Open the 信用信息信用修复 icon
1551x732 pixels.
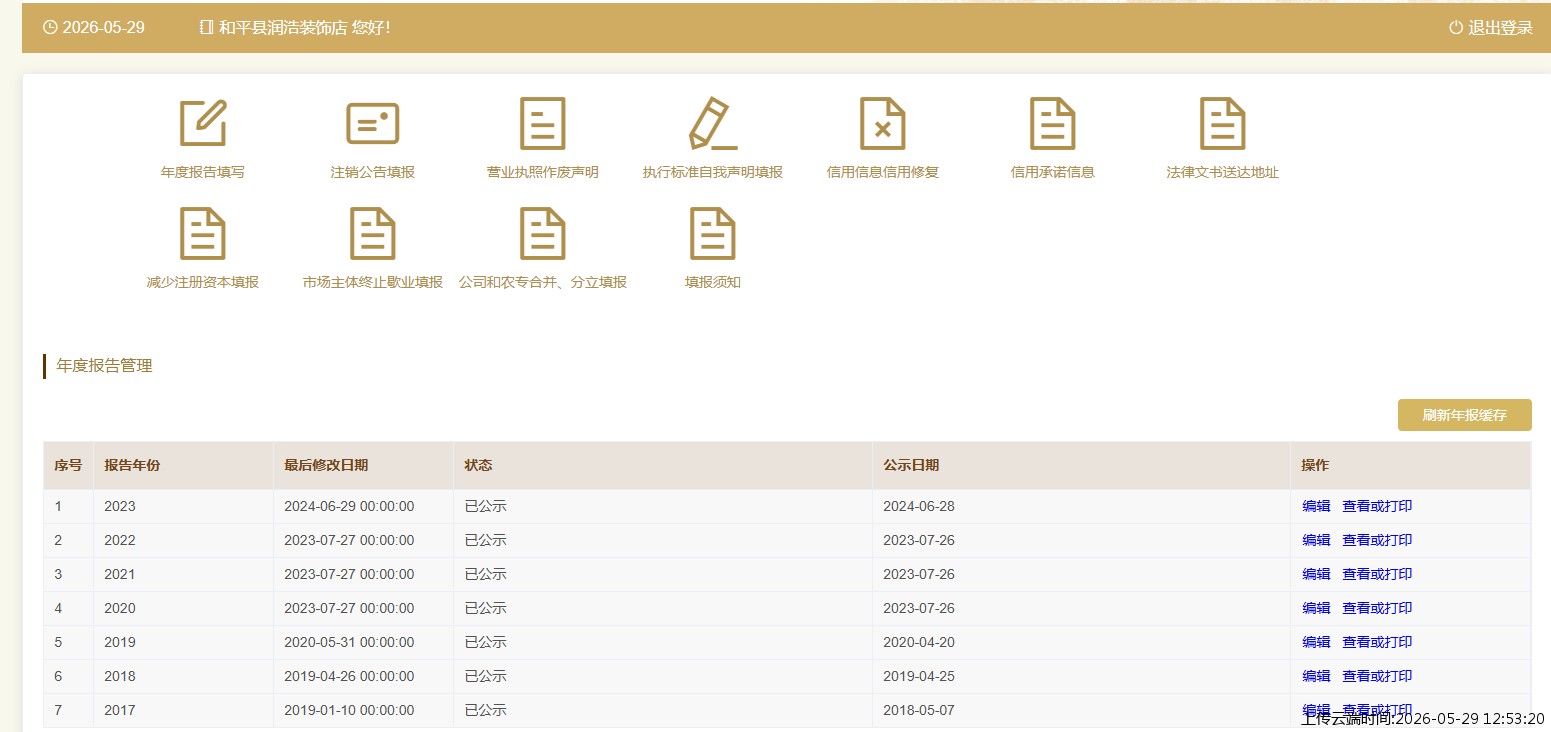(x=883, y=123)
